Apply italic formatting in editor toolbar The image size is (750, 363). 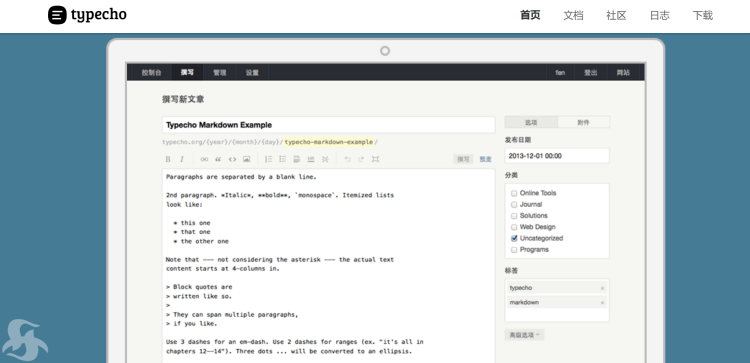point(182,159)
